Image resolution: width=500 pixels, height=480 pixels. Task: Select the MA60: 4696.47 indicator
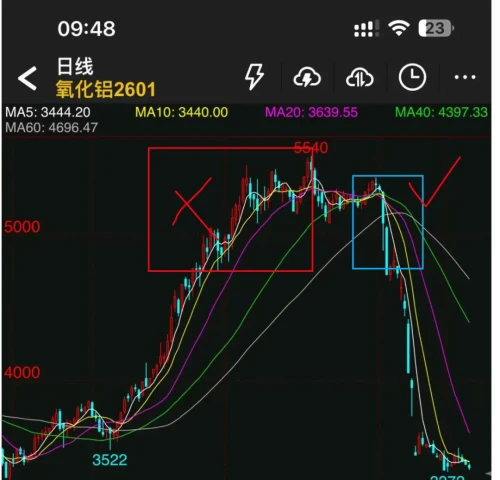tap(52, 127)
